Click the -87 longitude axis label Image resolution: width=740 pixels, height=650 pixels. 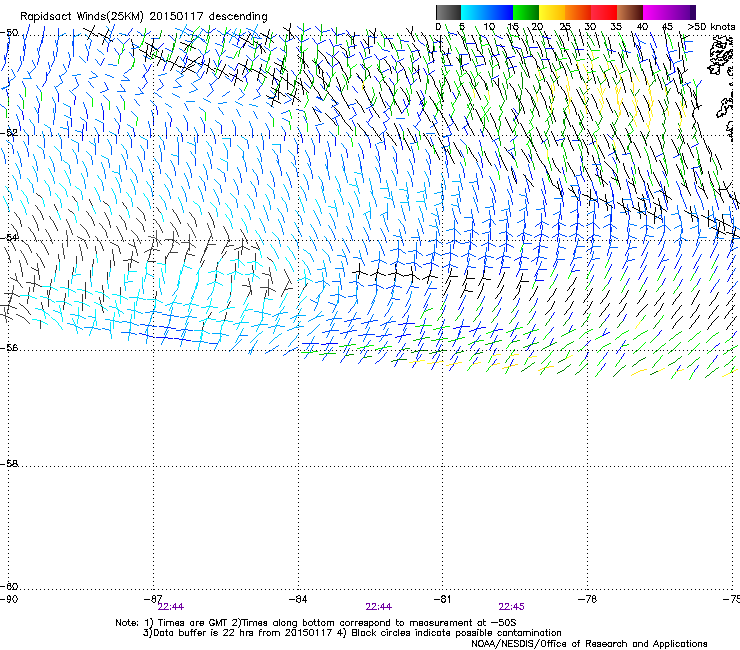point(153,599)
